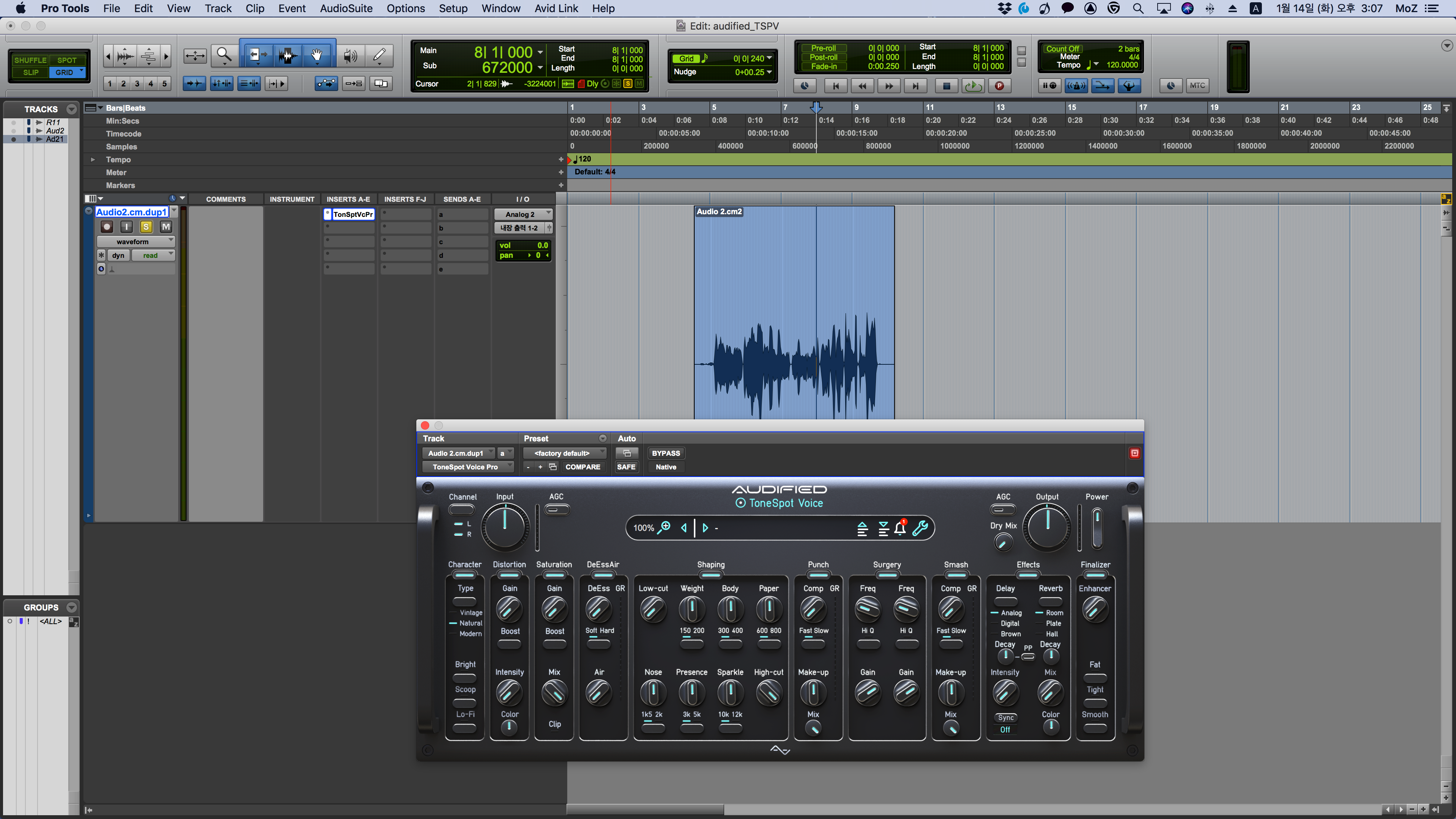The height and width of the screenshot is (819, 1456).
Task: Toggle the input monitoring I button
Action: click(126, 227)
